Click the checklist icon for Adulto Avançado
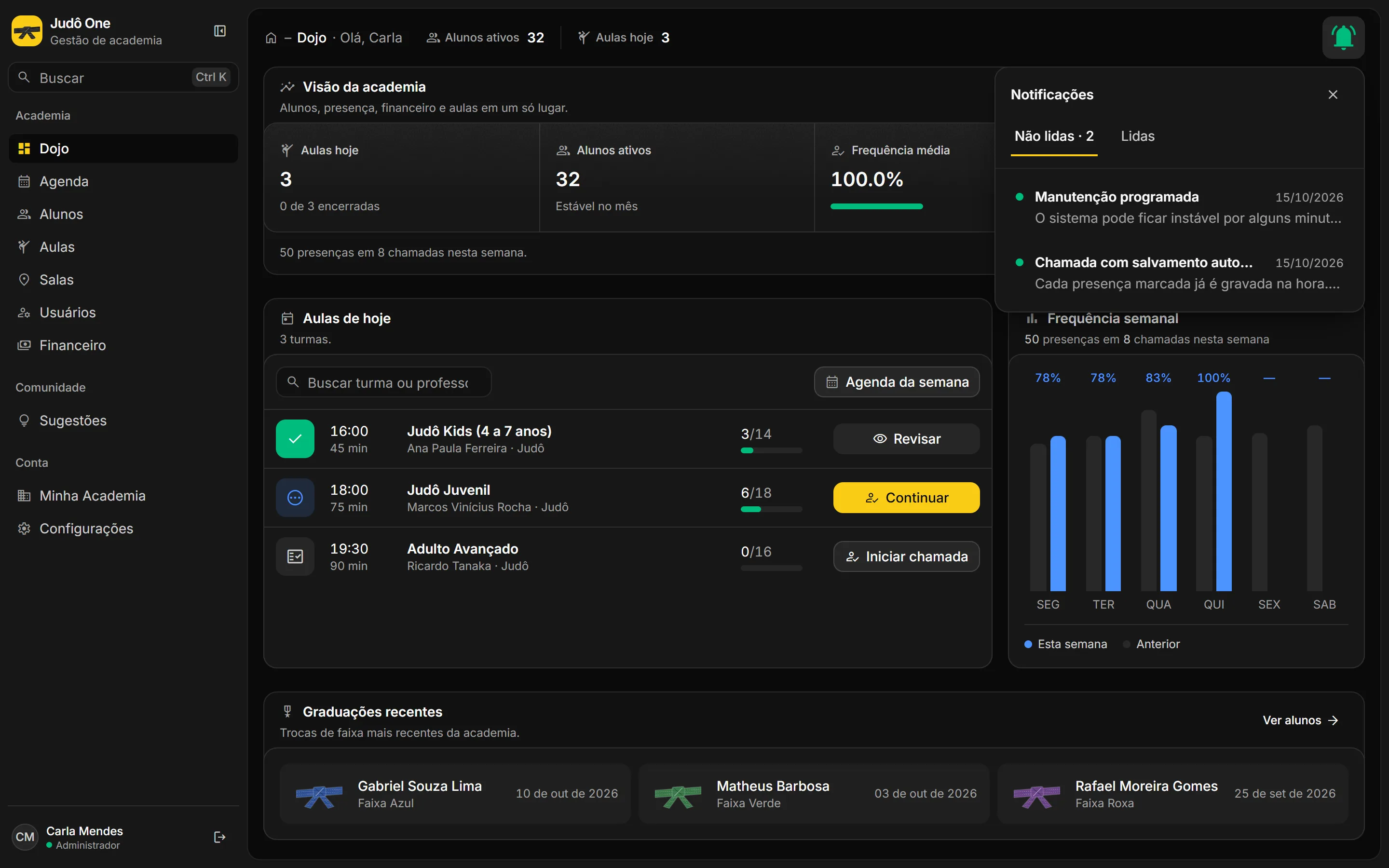 pos(295,557)
